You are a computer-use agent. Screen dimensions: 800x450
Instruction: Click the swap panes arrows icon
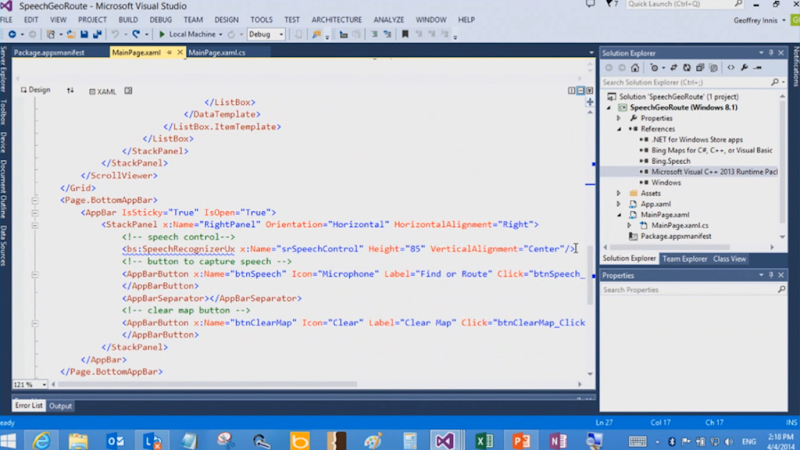pos(70,90)
